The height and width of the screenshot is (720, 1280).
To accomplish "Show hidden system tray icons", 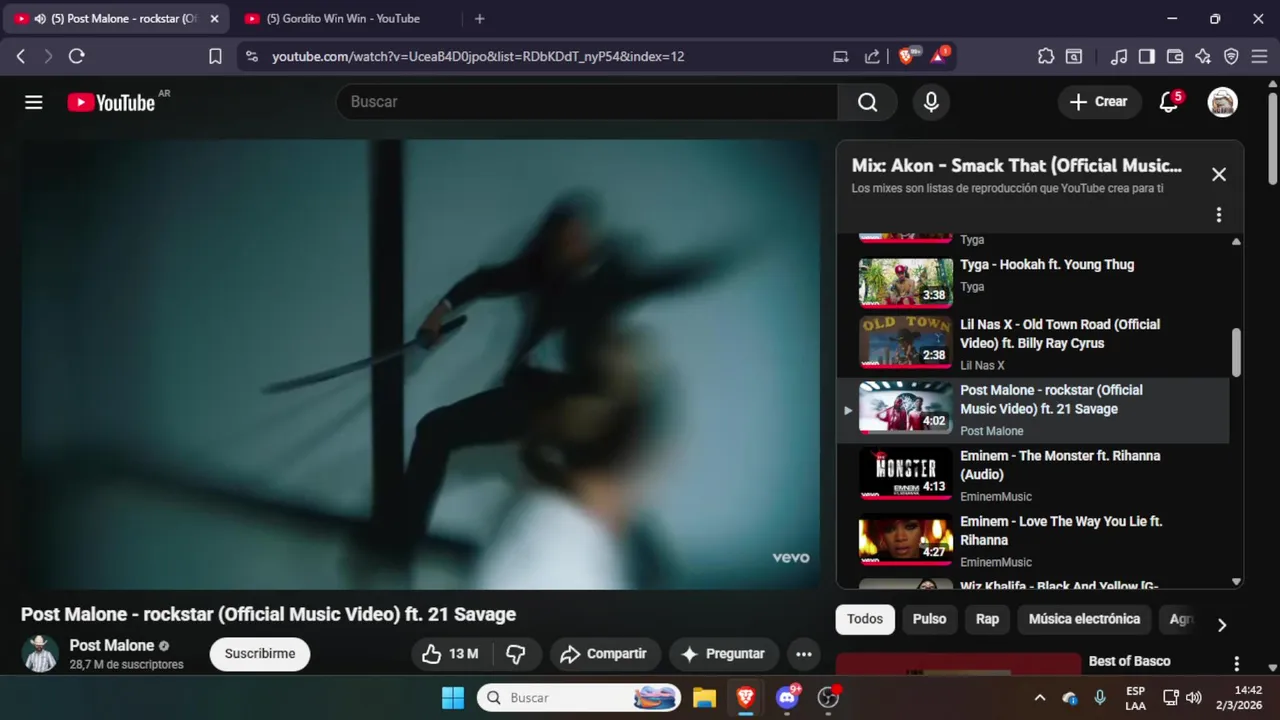I will click(1040, 698).
